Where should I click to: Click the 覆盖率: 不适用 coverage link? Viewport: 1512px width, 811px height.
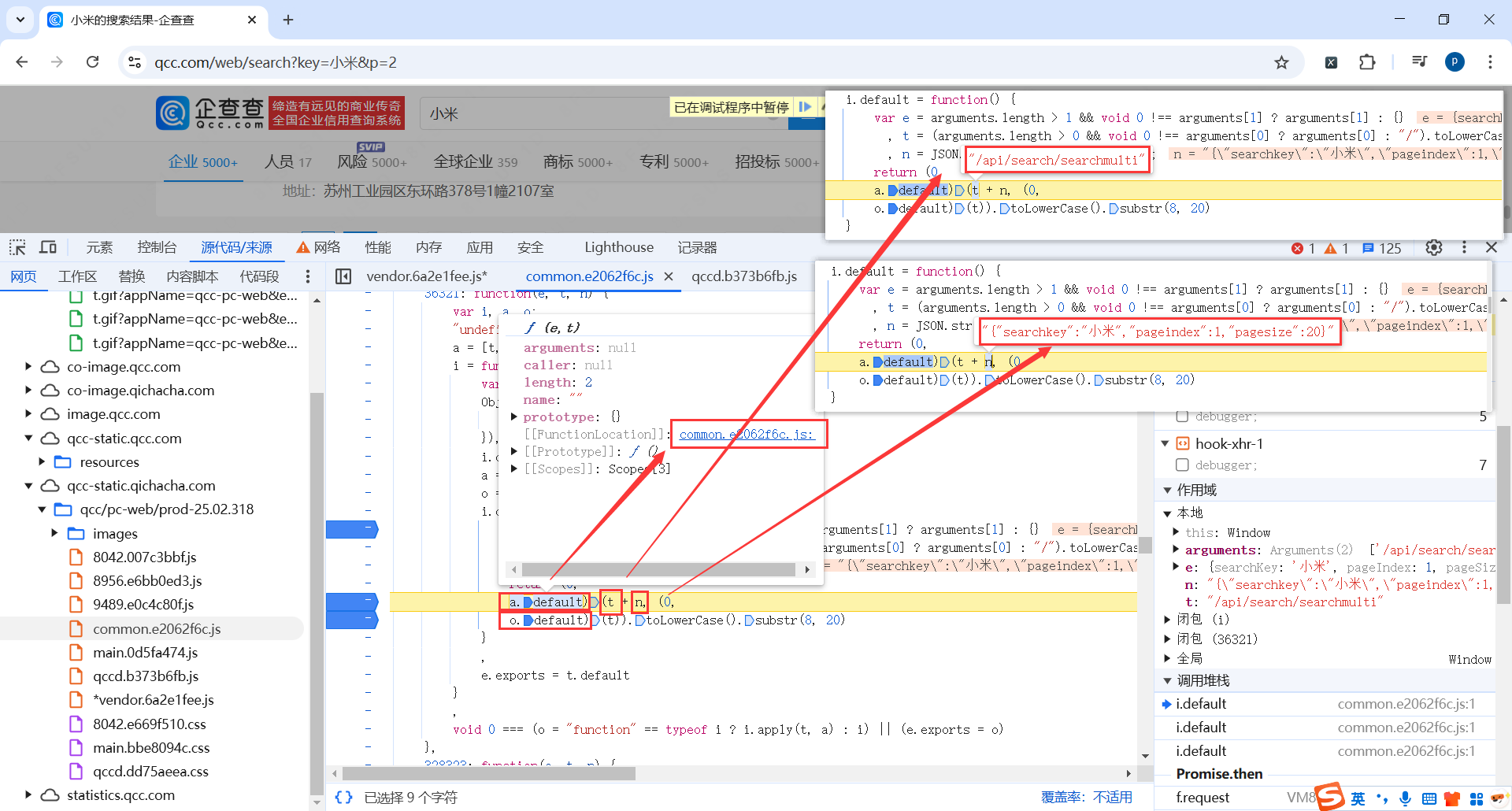click(x=1087, y=798)
